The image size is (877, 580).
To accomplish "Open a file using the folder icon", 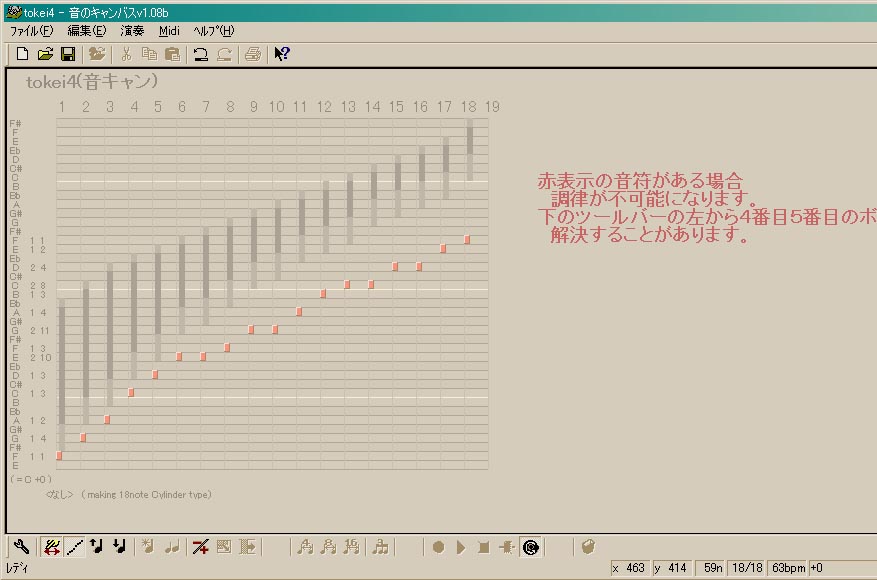I will (45, 54).
